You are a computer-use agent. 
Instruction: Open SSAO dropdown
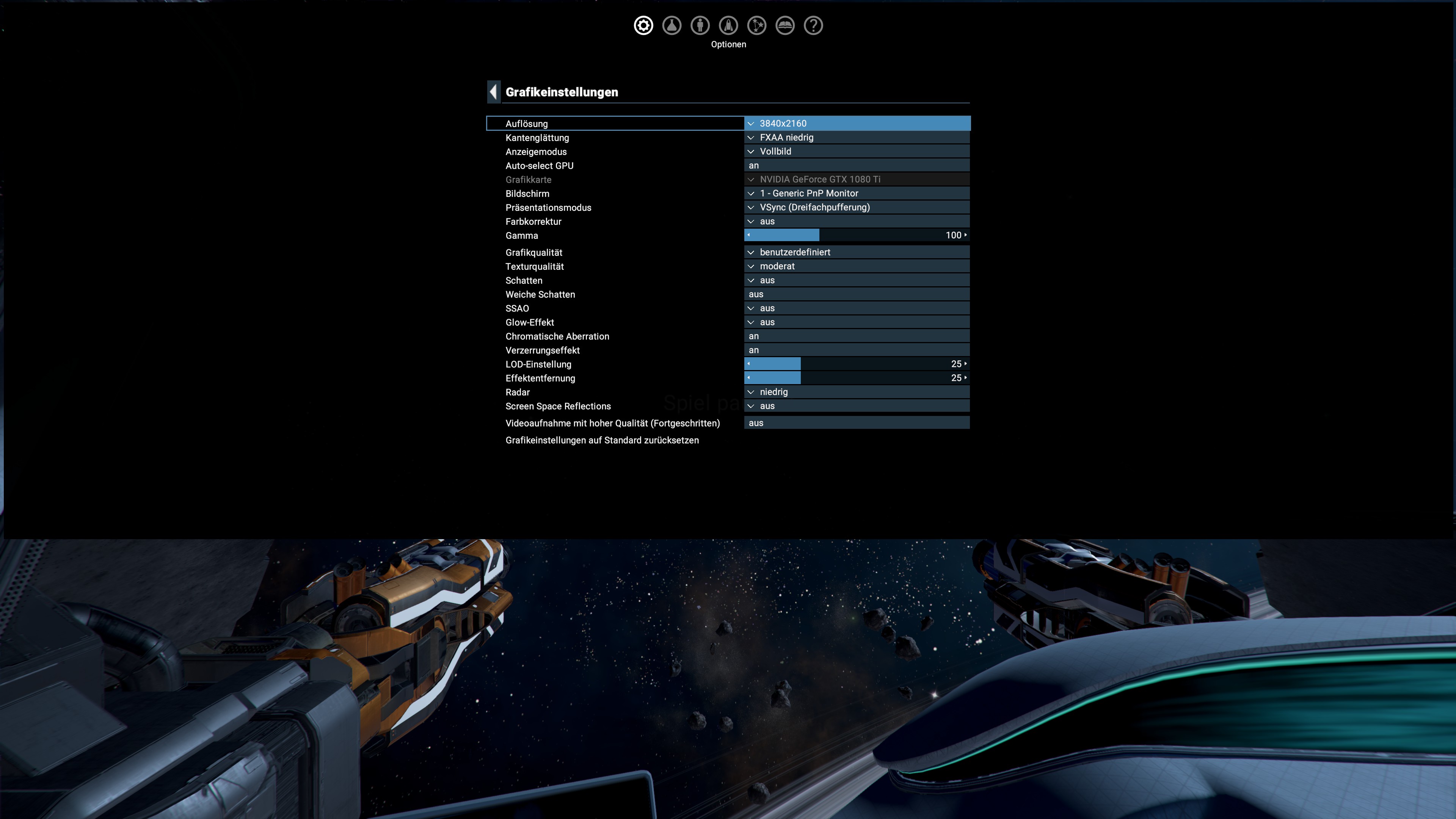pos(857,308)
